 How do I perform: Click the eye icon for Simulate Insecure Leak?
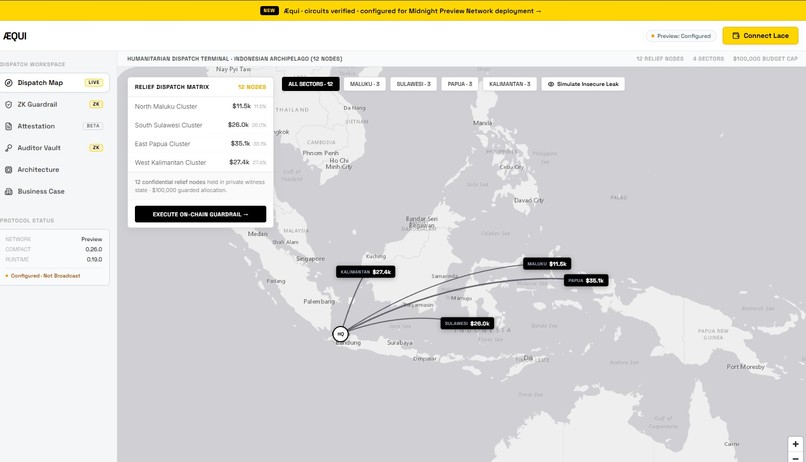click(x=551, y=84)
